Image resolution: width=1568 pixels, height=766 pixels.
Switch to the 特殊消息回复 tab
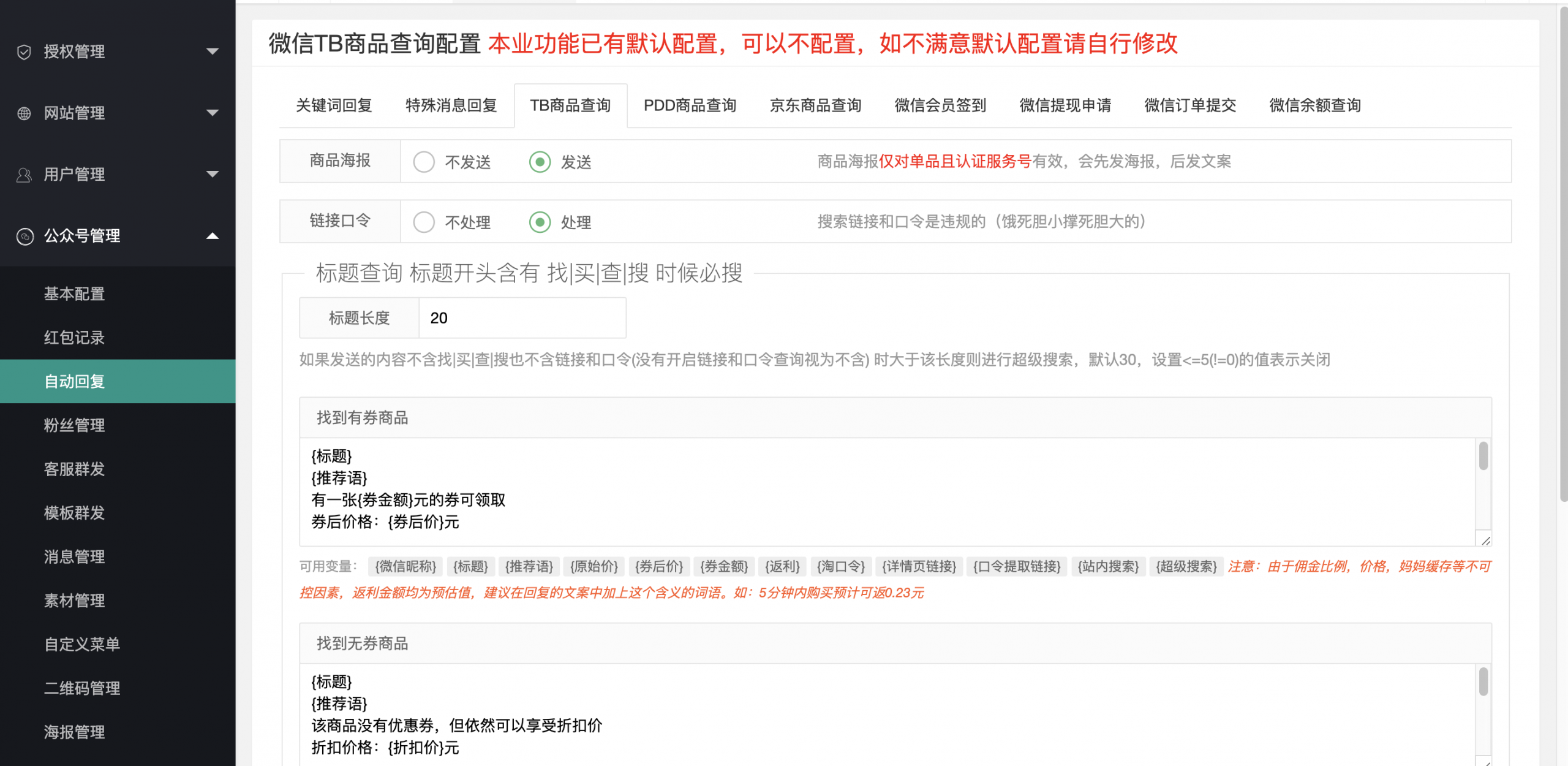pos(451,105)
